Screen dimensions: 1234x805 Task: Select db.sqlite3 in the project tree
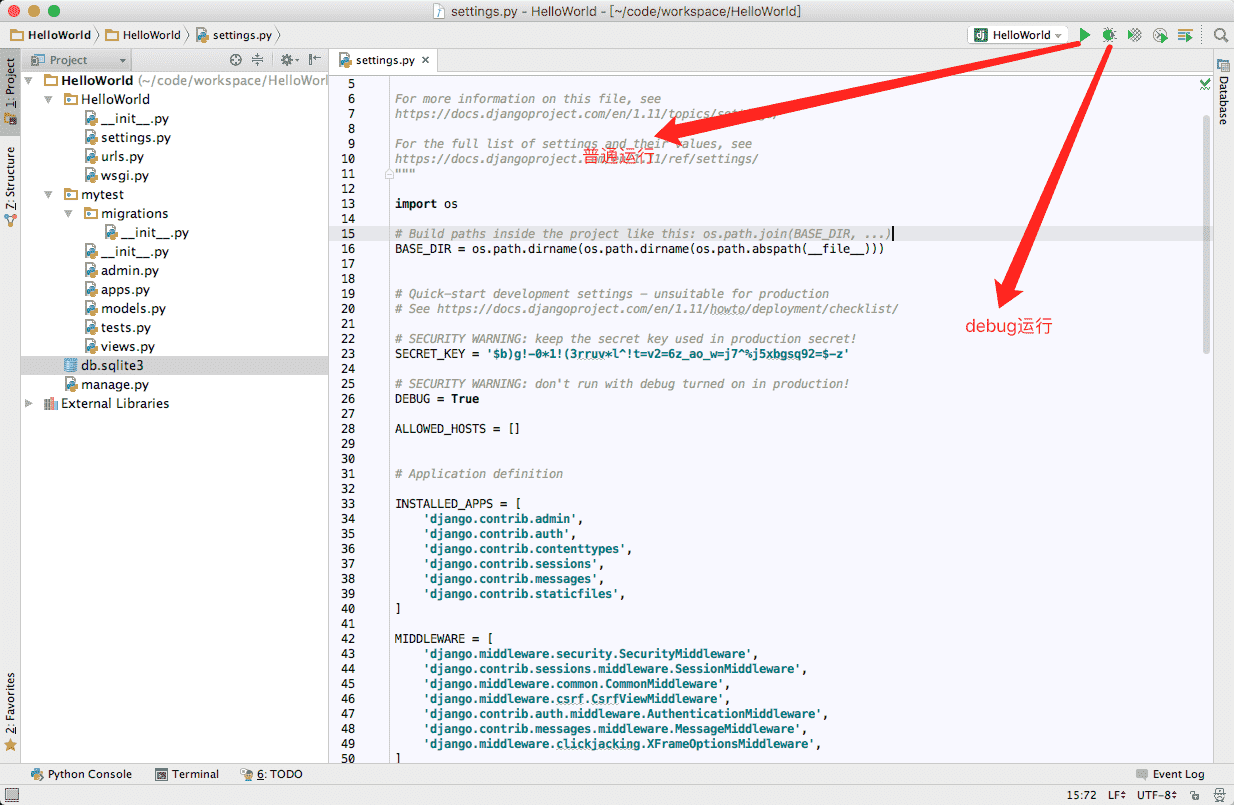click(x=112, y=365)
